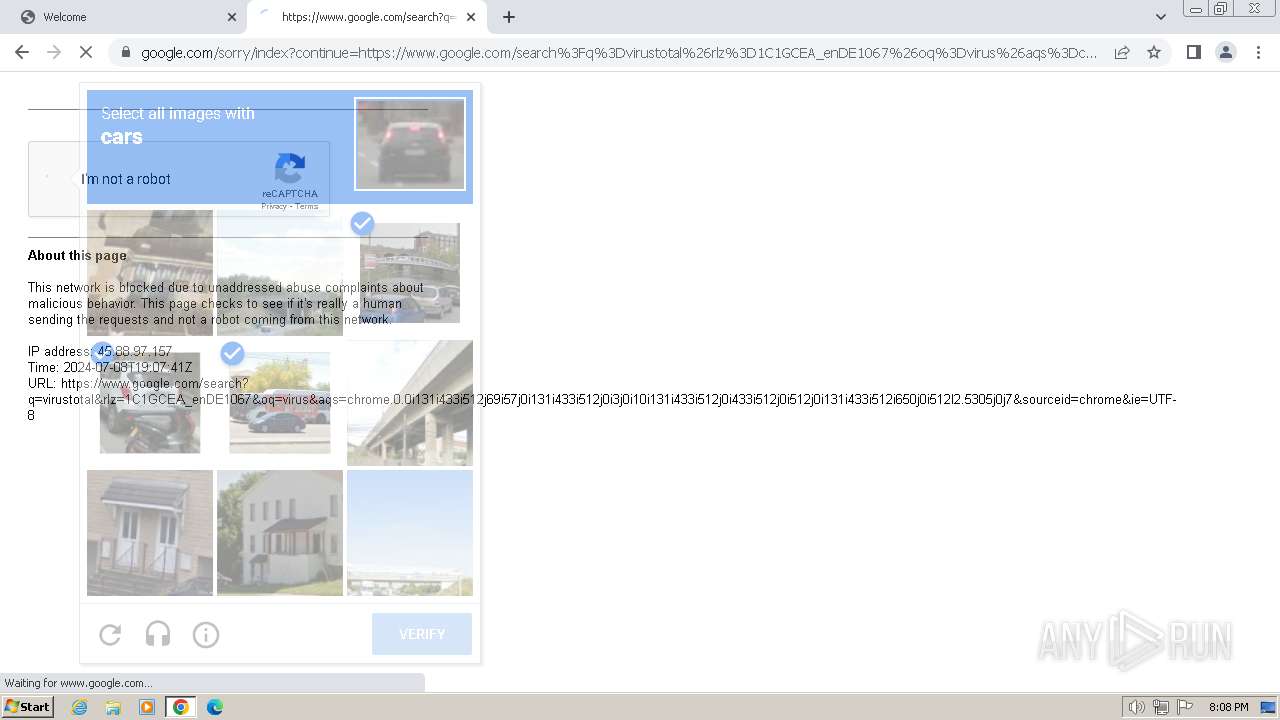The image size is (1280, 720).
Task: Select top-left captcha tile with motorcycle seat
Action: pyautogui.click(x=150, y=273)
